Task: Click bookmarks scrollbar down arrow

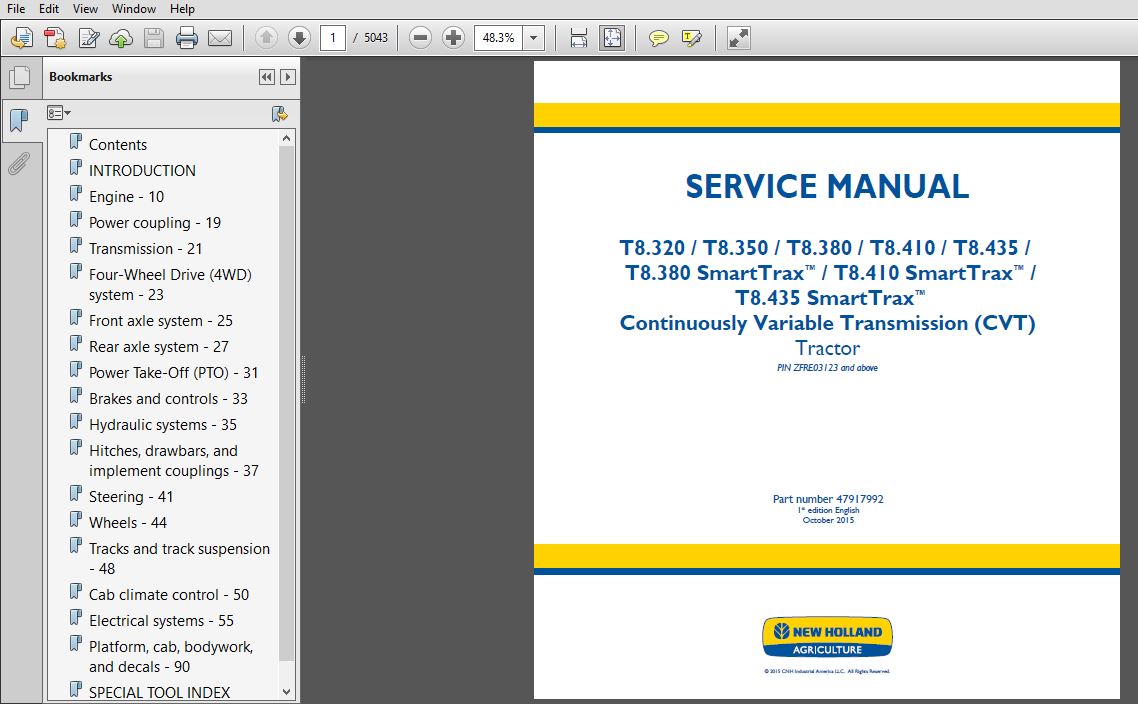Action: (x=287, y=692)
